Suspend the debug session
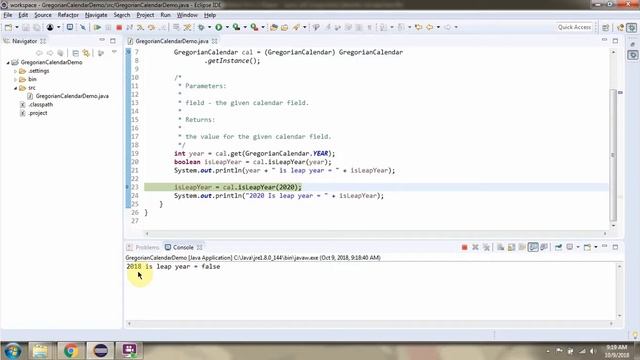 pos(108,27)
